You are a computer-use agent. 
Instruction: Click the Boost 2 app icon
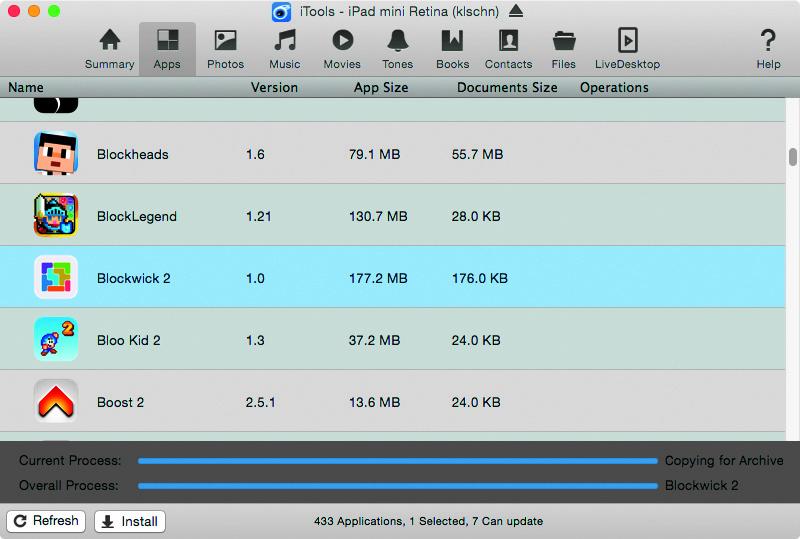[x=56, y=401]
